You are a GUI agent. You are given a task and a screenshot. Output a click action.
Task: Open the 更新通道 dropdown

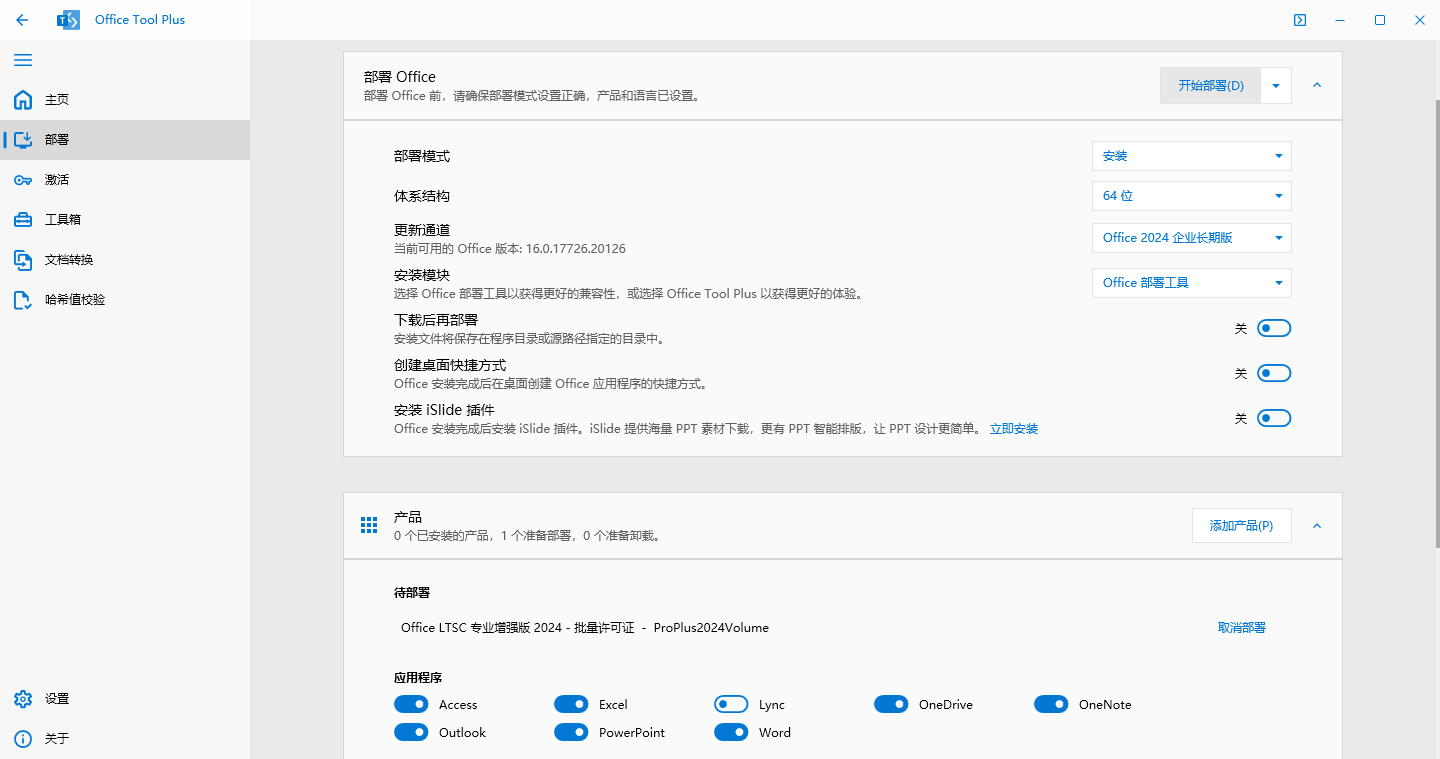(x=1192, y=238)
